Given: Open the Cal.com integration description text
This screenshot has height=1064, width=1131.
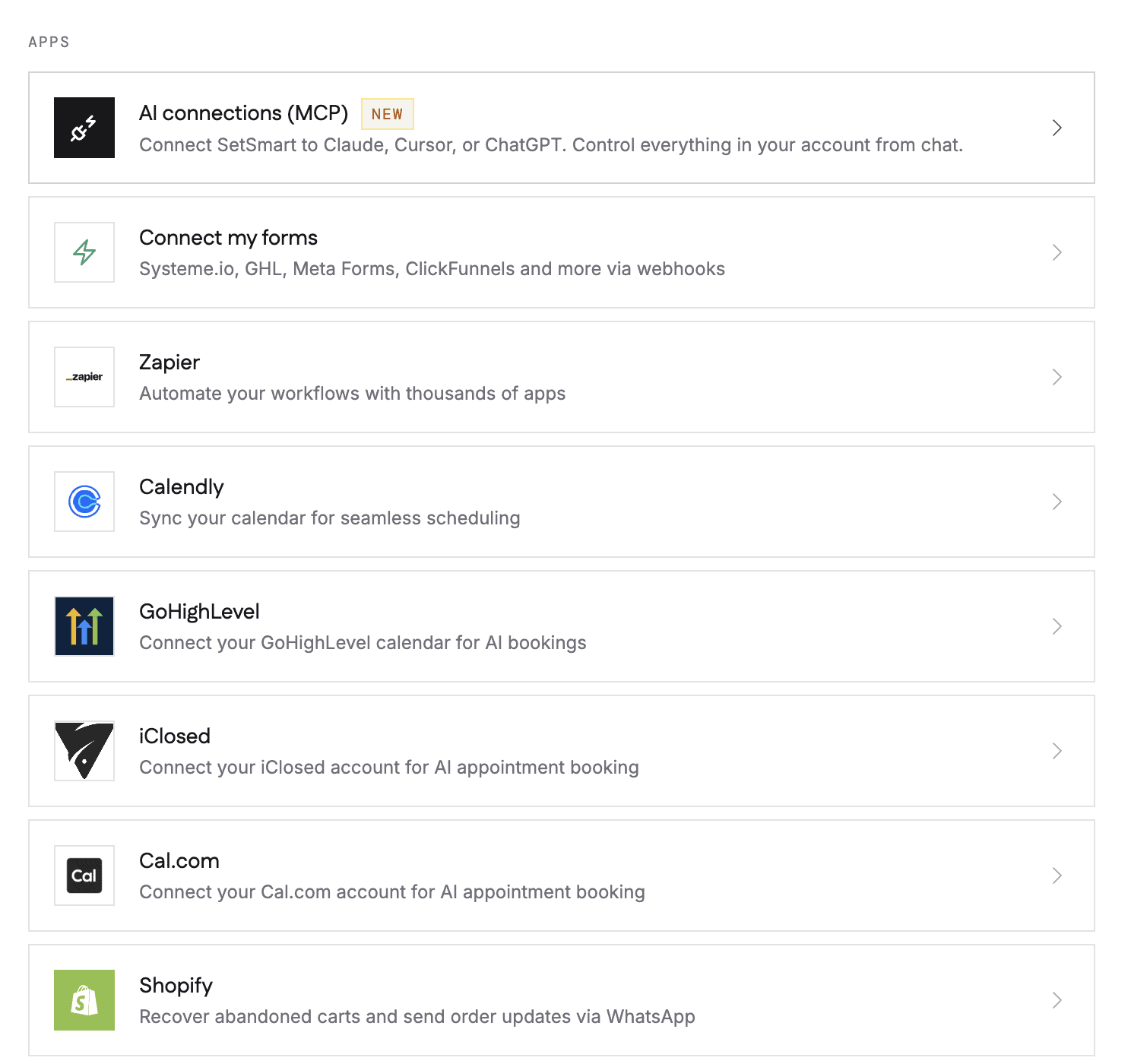Looking at the screenshot, I should click(392, 892).
